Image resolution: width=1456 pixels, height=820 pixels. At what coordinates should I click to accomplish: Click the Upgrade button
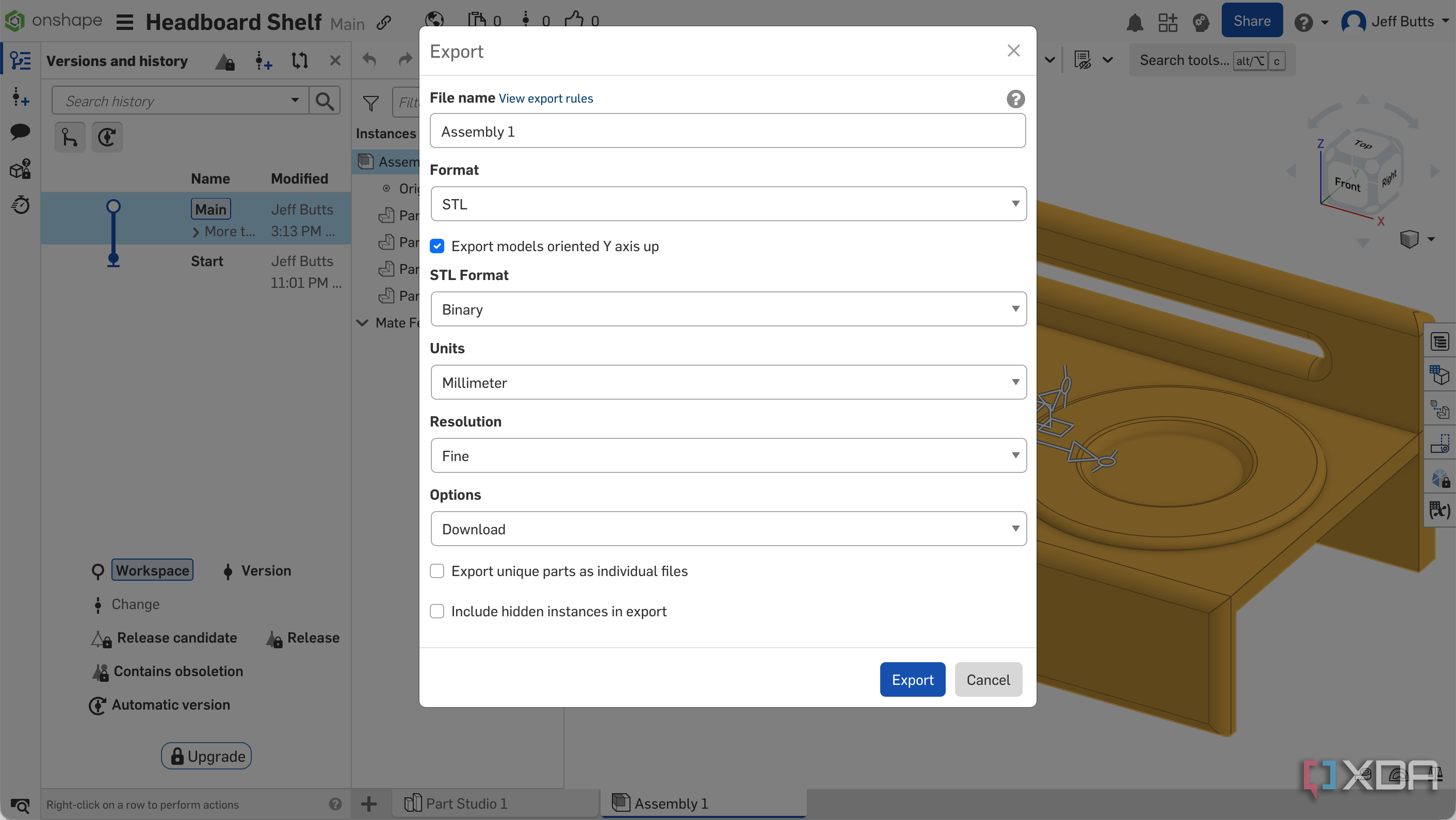(206, 756)
